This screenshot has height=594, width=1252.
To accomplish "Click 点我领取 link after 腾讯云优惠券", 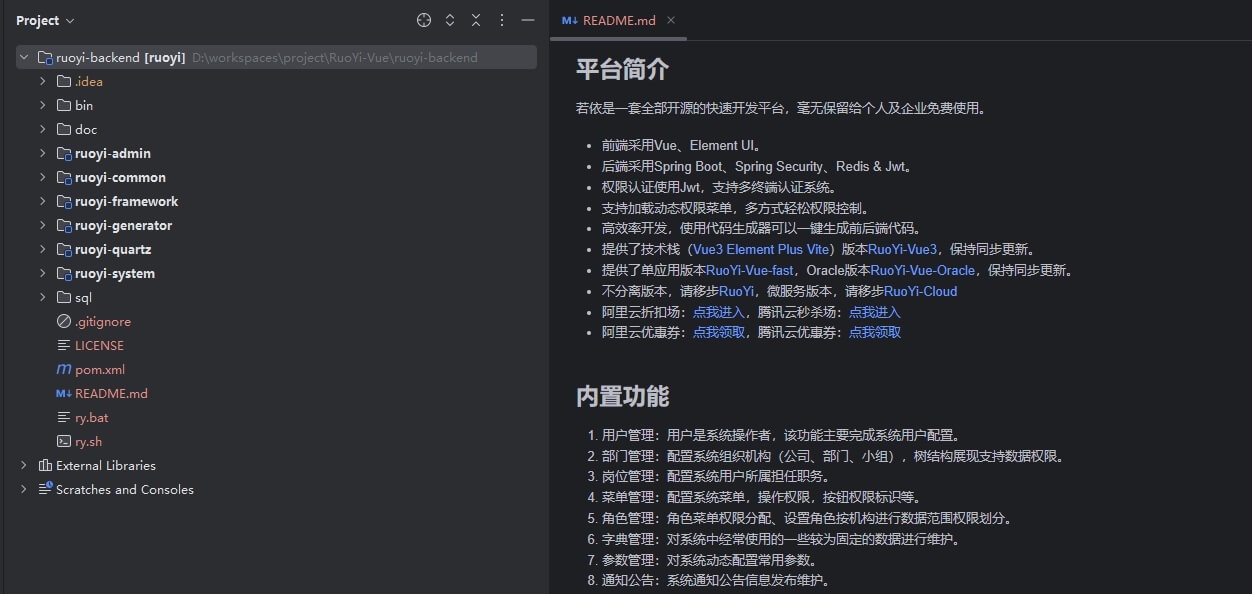I will click(875, 332).
